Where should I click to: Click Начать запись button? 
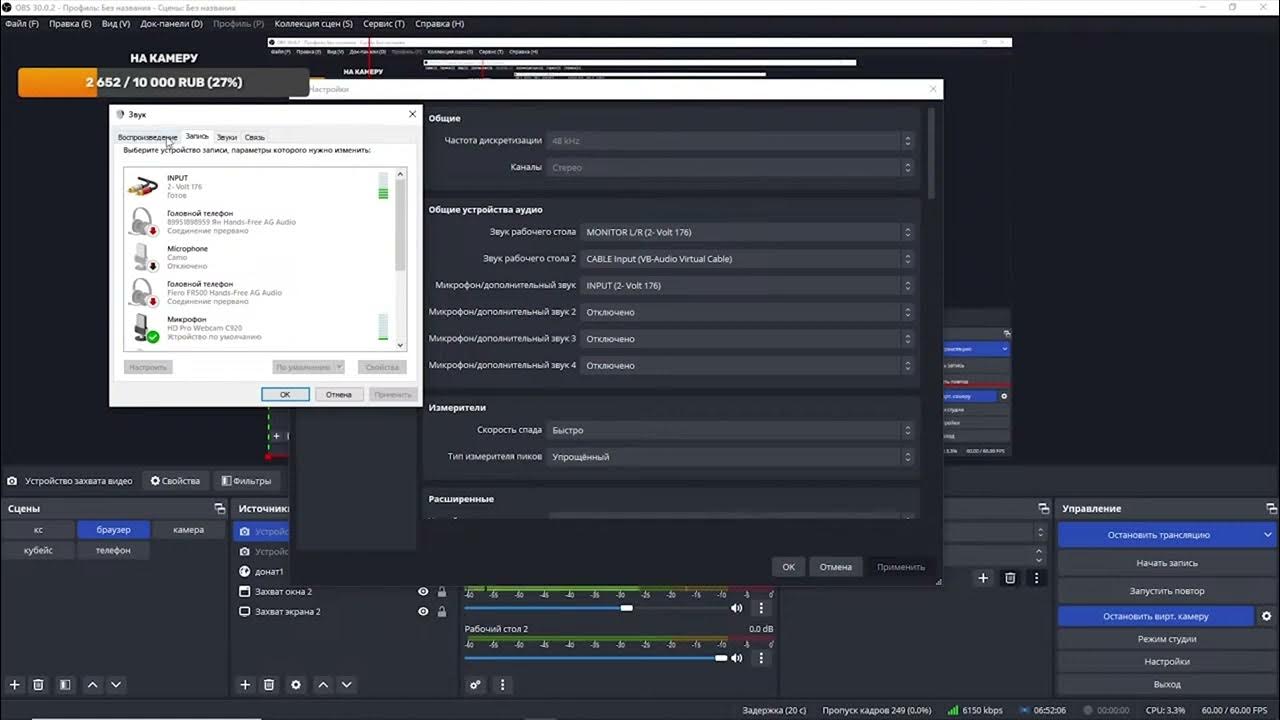tap(1167, 563)
